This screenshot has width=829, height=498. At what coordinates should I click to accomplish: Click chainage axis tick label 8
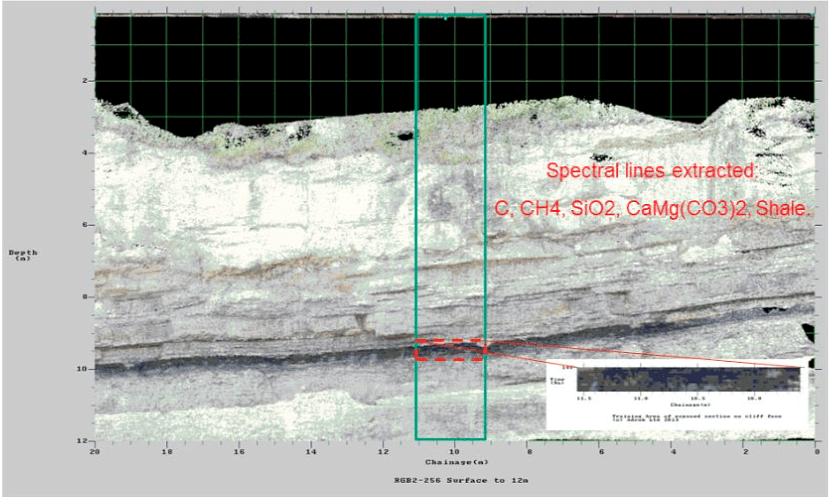pyautogui.click(x=529, y=452)
